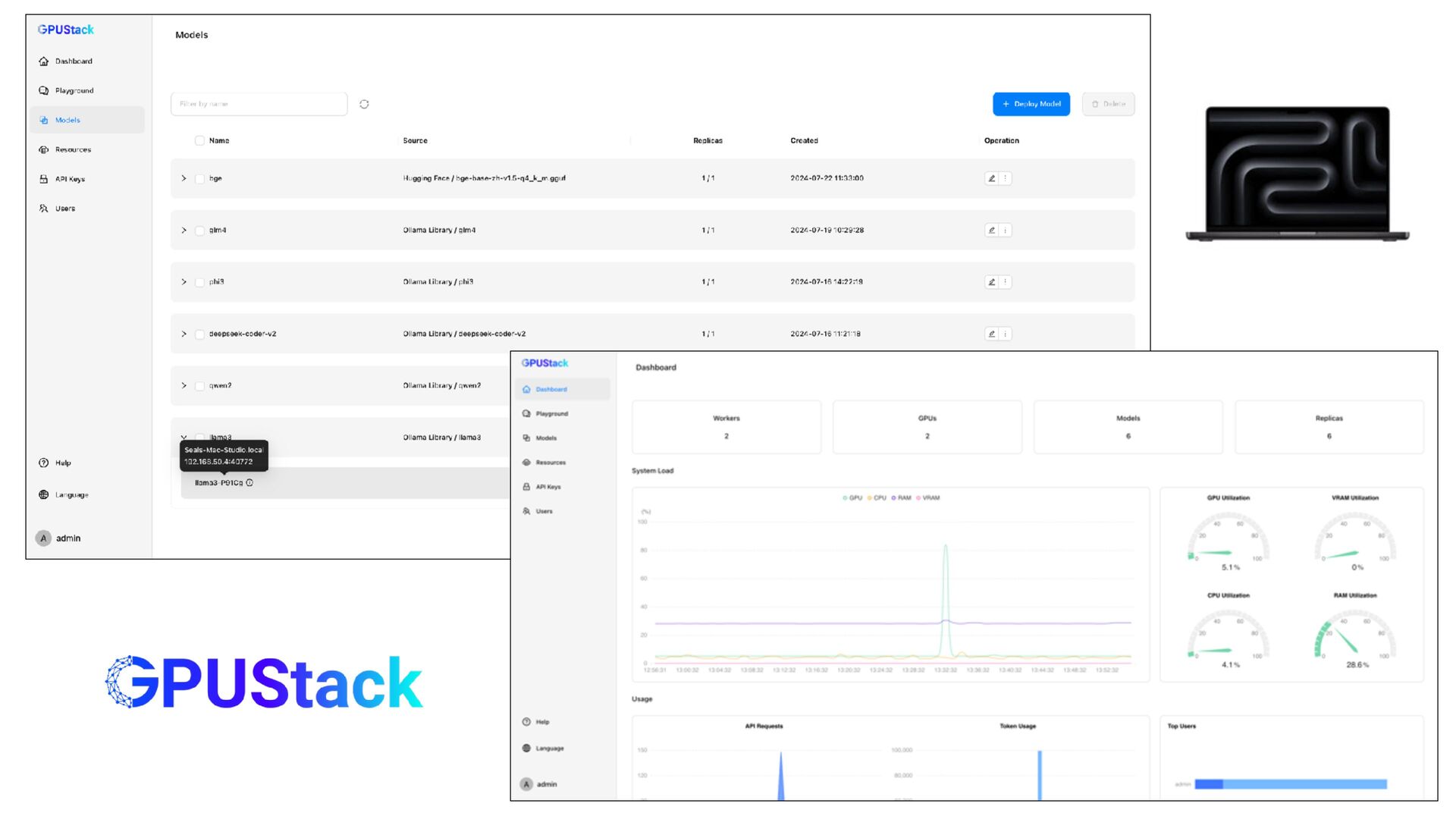Select Dashboard in the Dashboard window sidebar
1456x819 pixels.
tap(563, 389)
